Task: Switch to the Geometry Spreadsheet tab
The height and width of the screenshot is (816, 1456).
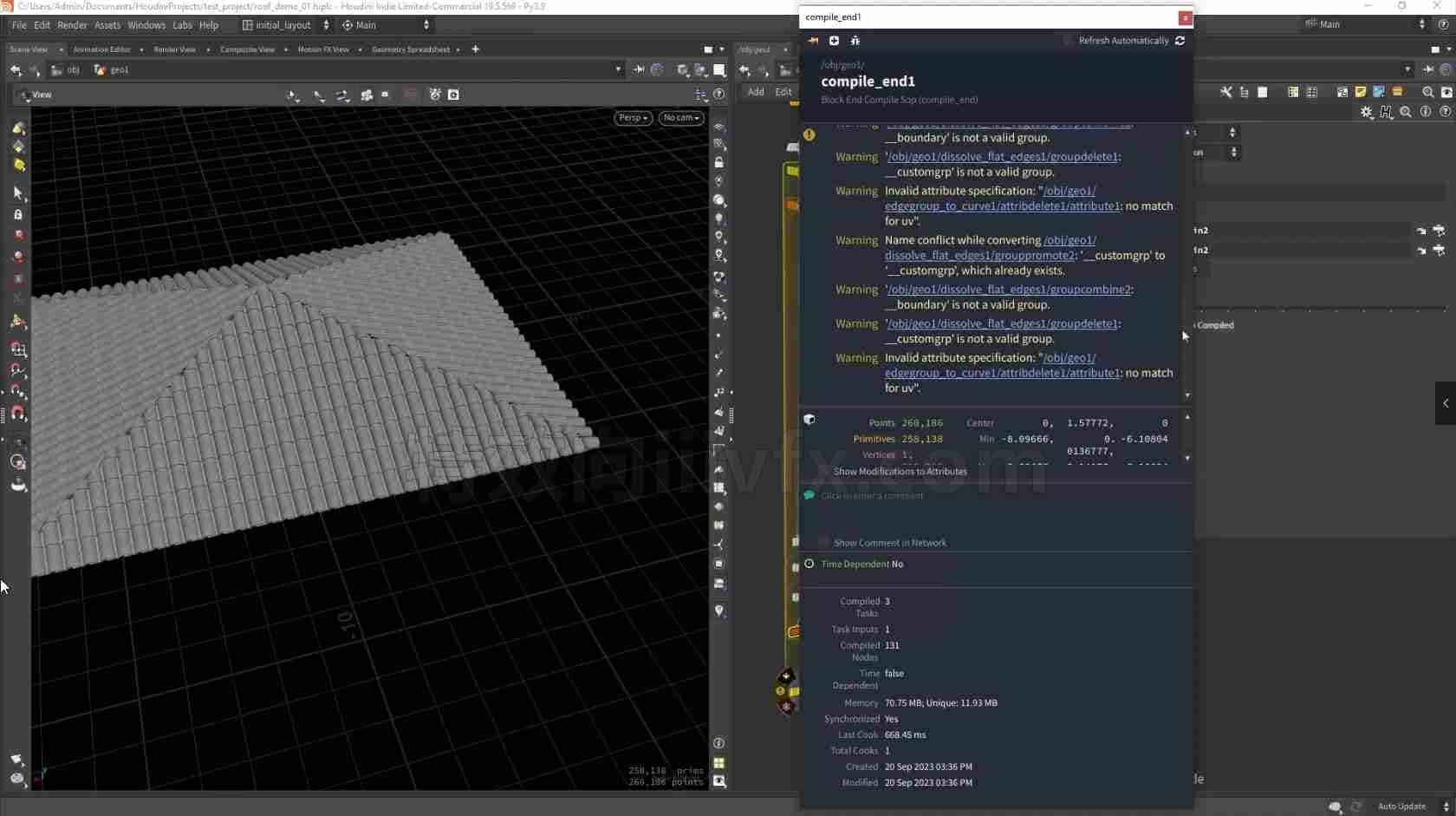Action: pyautogui.click(x=411, y=49)
